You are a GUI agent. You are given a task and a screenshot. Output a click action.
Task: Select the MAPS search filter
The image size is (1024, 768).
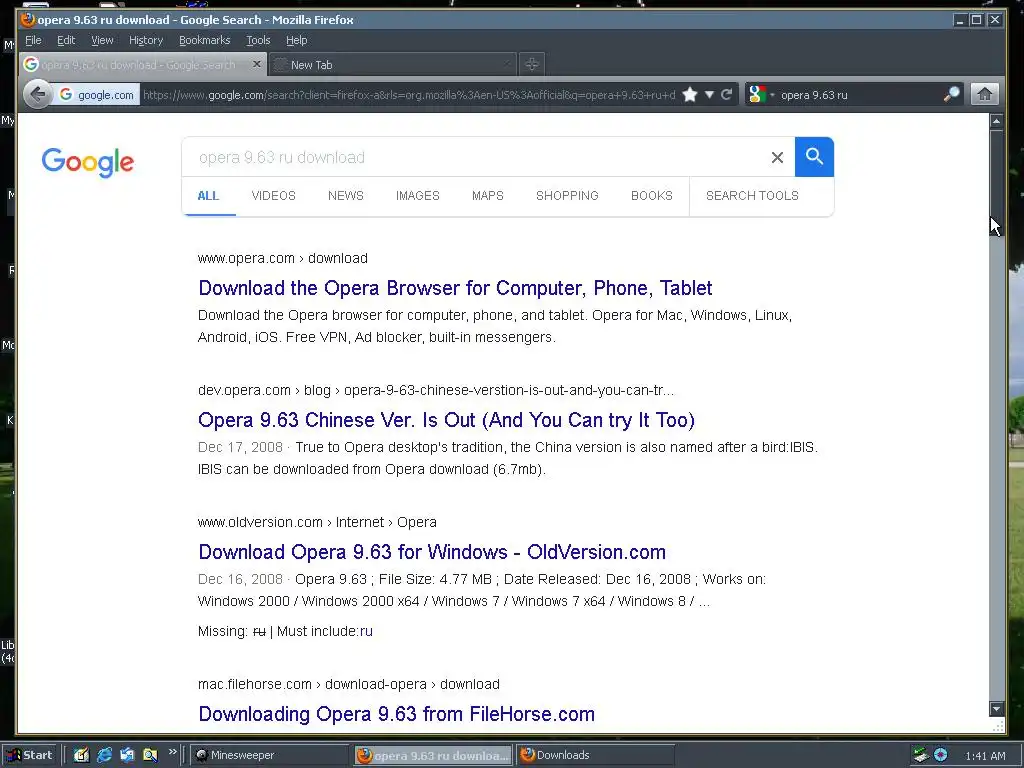click(x=487, y=196)
